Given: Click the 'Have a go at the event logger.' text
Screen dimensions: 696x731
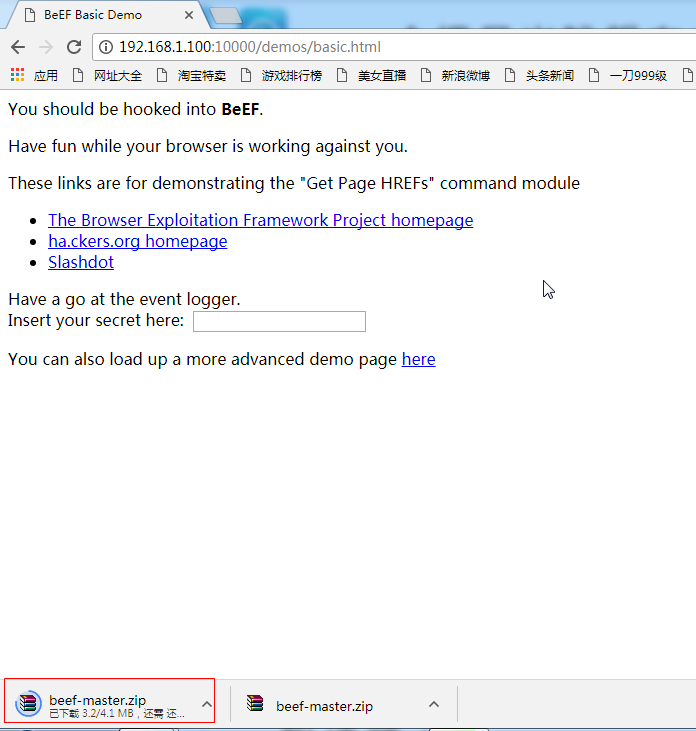Looking at the screenshot, I should [x=124, y=299].
